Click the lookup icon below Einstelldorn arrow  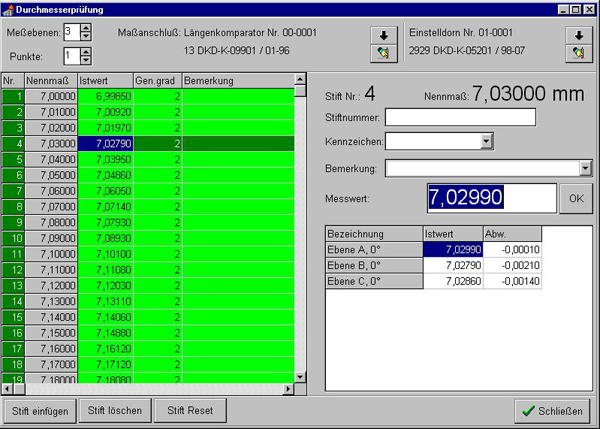pyautogui.click(x=579, y=53)
